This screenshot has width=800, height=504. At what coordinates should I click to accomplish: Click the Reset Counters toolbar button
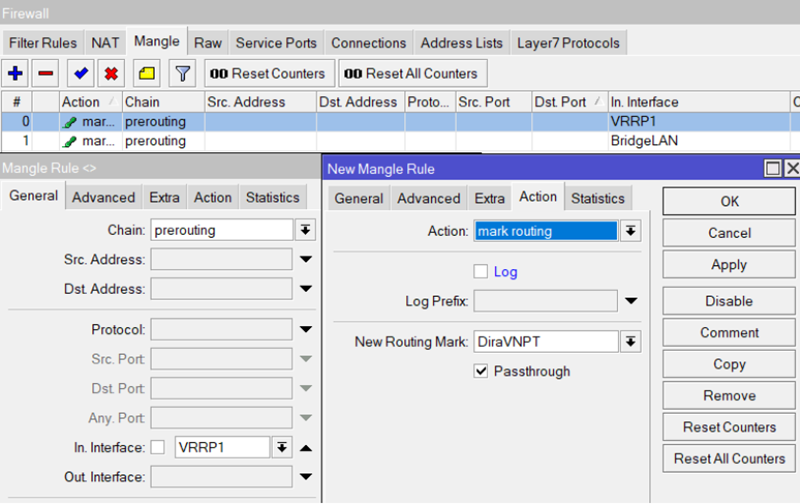(x=268, y=73)
